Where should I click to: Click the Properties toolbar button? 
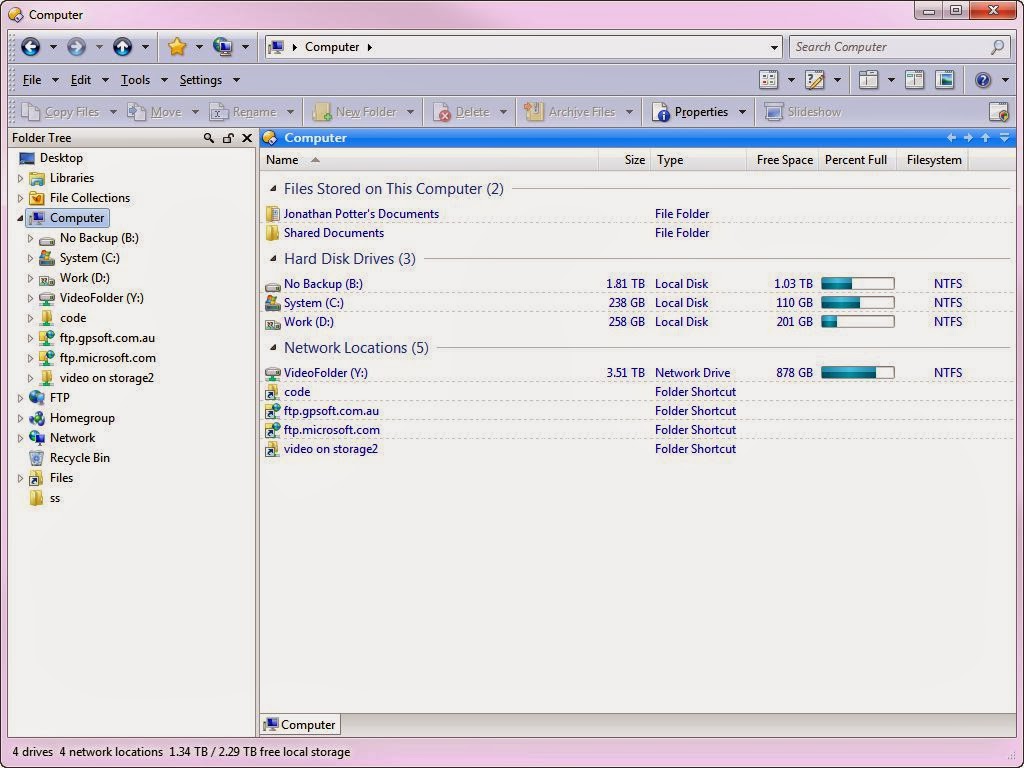click(690, 112)
